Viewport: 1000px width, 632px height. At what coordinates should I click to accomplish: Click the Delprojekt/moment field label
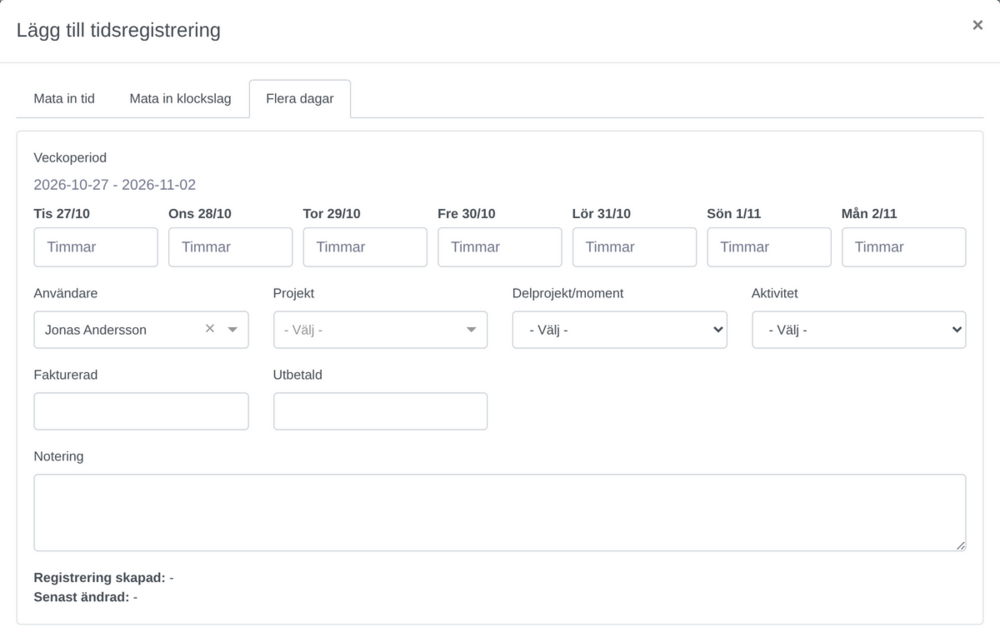click(x=568, y=293)
